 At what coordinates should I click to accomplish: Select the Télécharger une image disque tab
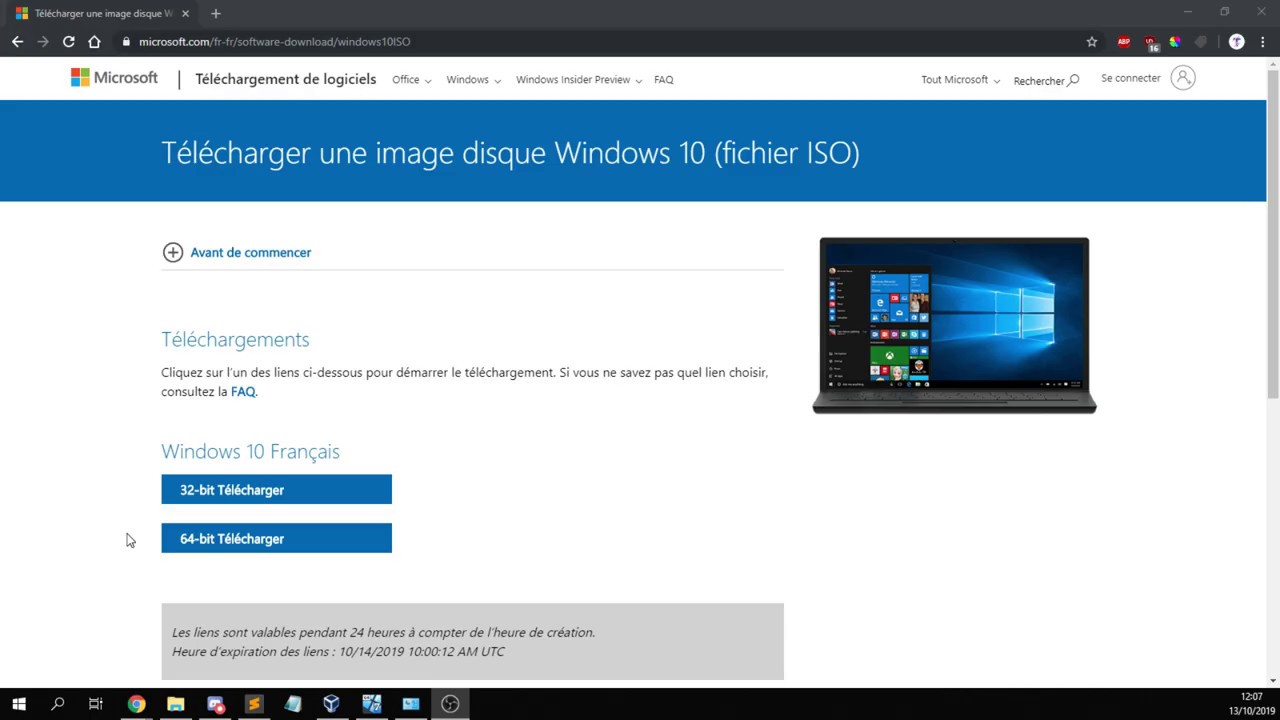pyautogui.click(x=102, y=14)
